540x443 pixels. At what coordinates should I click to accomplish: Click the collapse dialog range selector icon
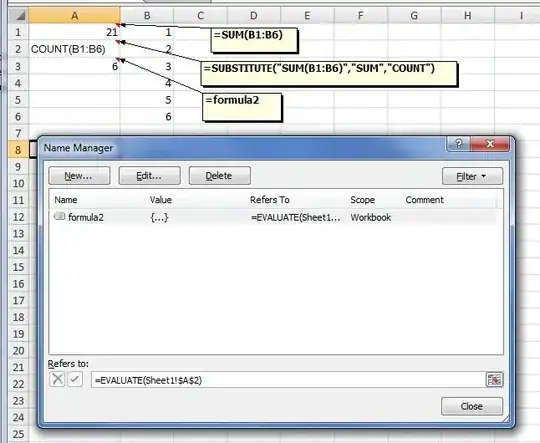(x=494, y=380)
